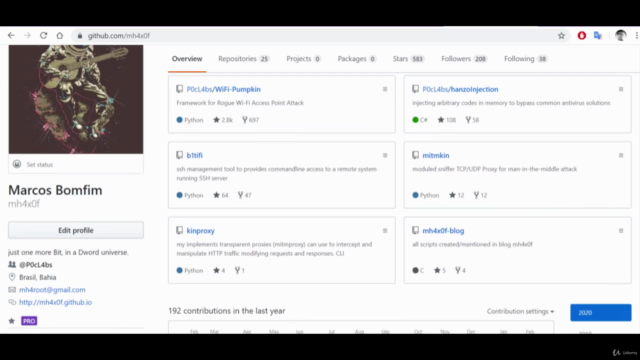The width and height of the screenshot is (640, 360).
Task: Click the Marcos Bomfim name heading
Action: point(55,190)
